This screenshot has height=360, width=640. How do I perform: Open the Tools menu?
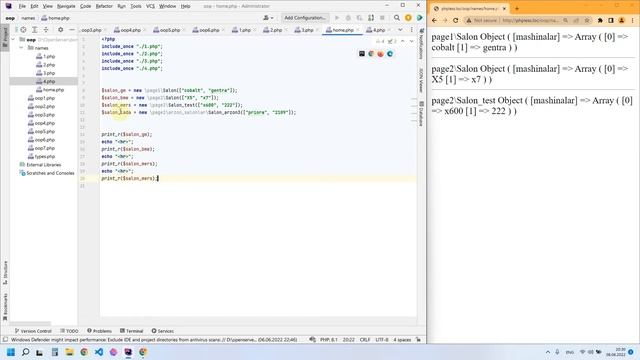pos(136,6)
